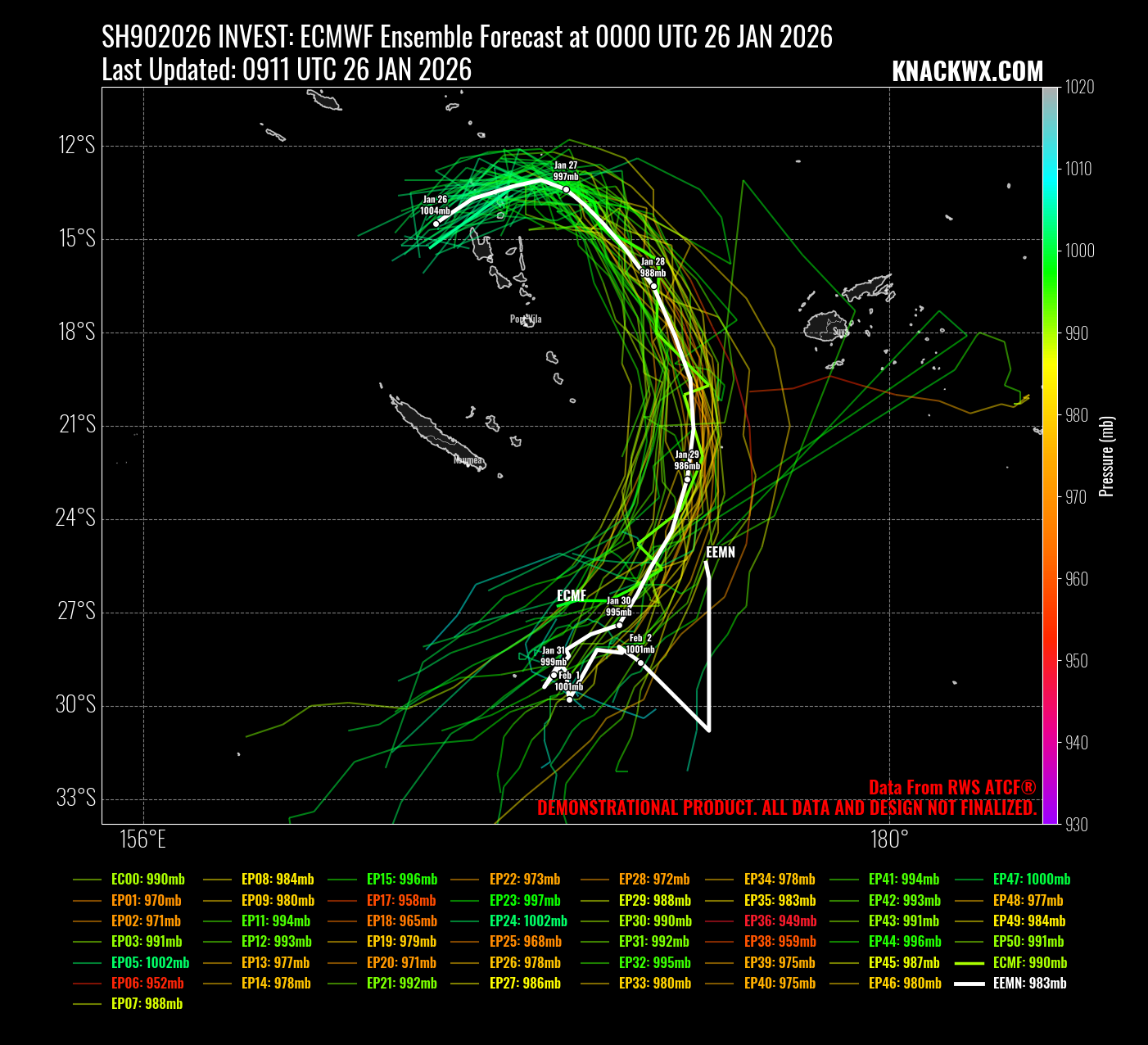Image resolution: width=1148 pixels, height=1045 pixels.
Task: Click the EP07: 988mb legend entry
Action: tap(147, 1004)
